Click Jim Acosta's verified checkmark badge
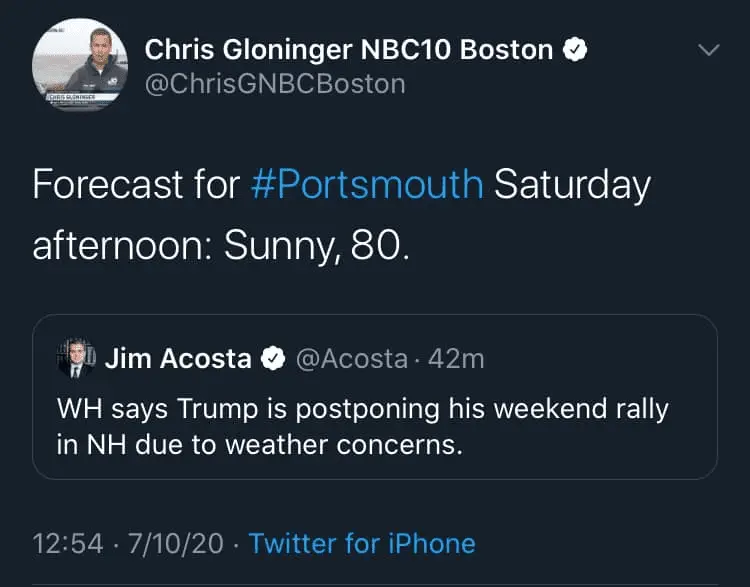 pos(273,359)
